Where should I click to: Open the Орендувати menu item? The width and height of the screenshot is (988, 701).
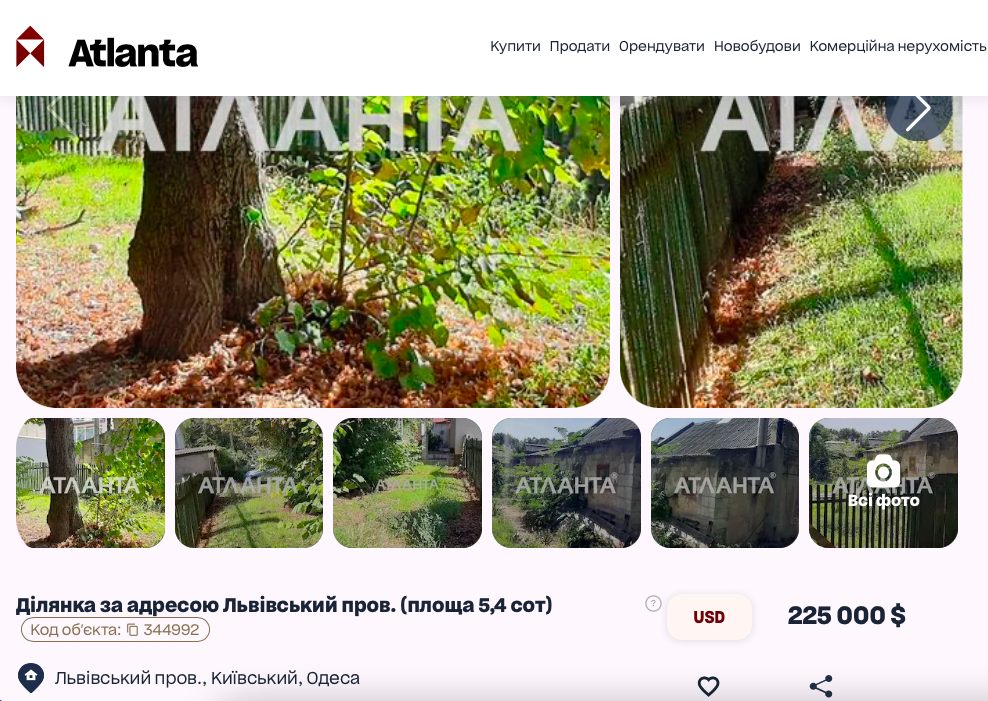click(x=662, y=46)
